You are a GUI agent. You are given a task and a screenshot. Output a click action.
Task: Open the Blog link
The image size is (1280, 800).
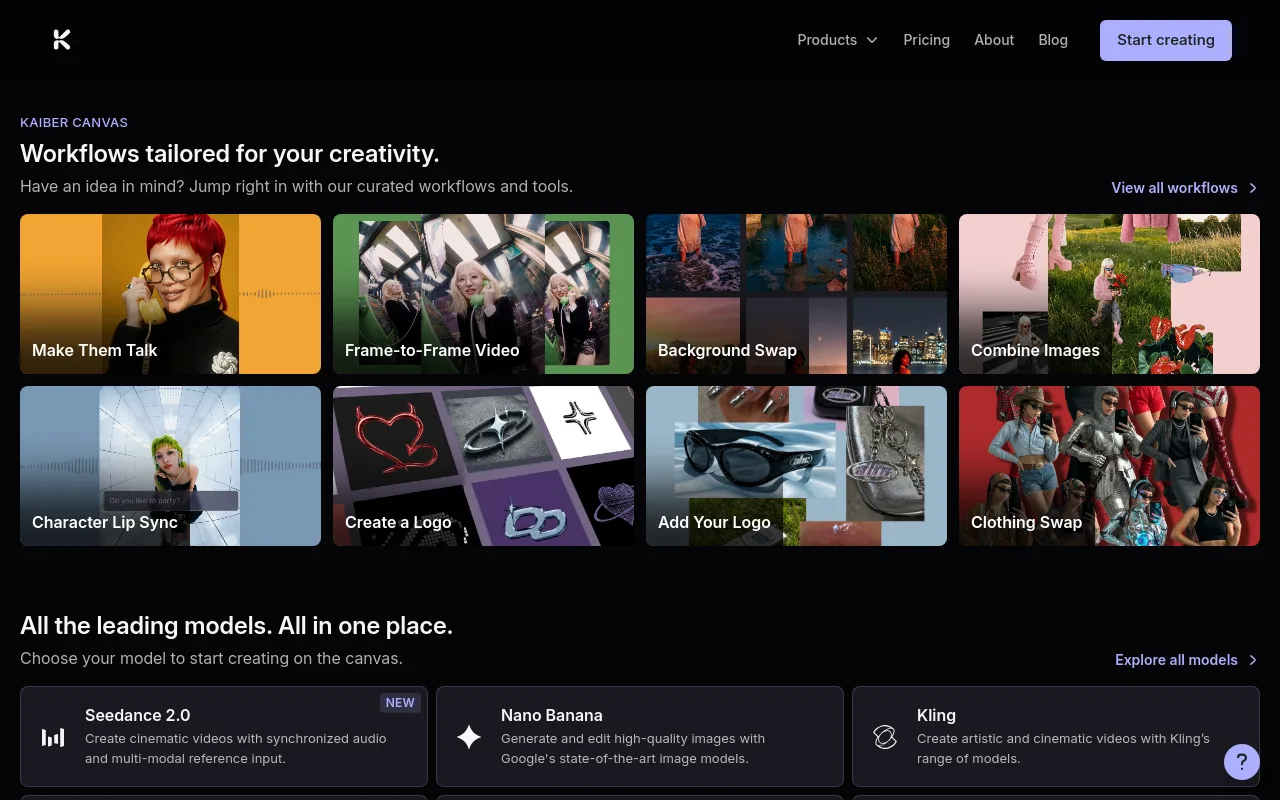tap(1053, 40)
